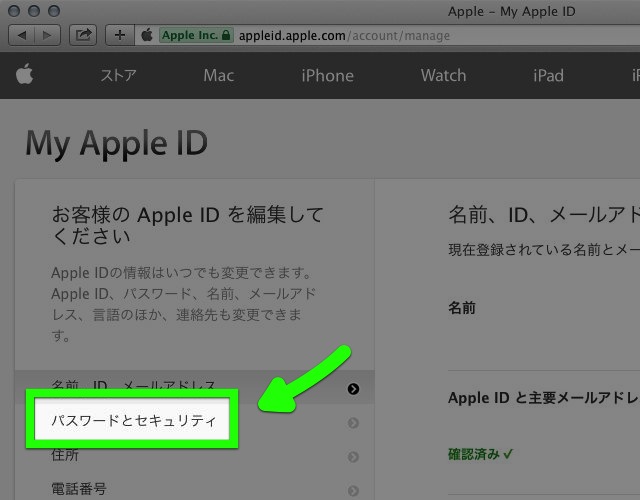The height and width of the screenshot is (500, 640).
Task: Open the Watch navigation item
Action: (x=444, y=76)
